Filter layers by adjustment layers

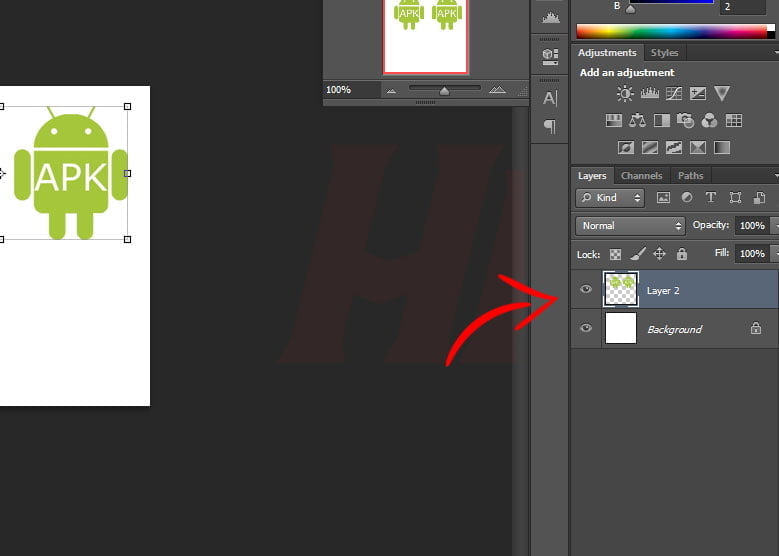pos(687,197)
